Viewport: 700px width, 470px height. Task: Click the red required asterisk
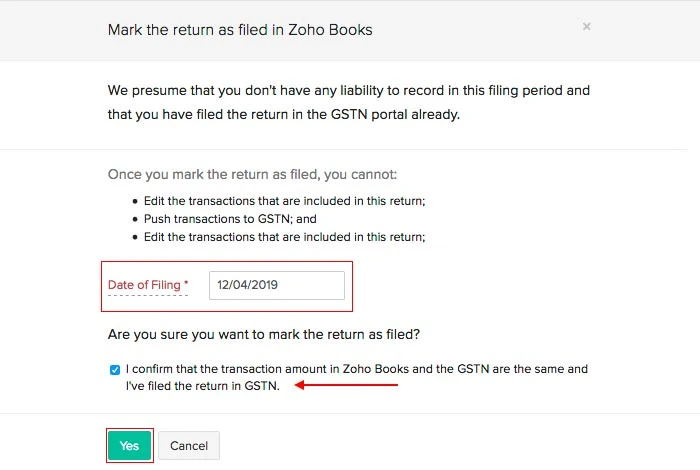click(x=186, y=285)
